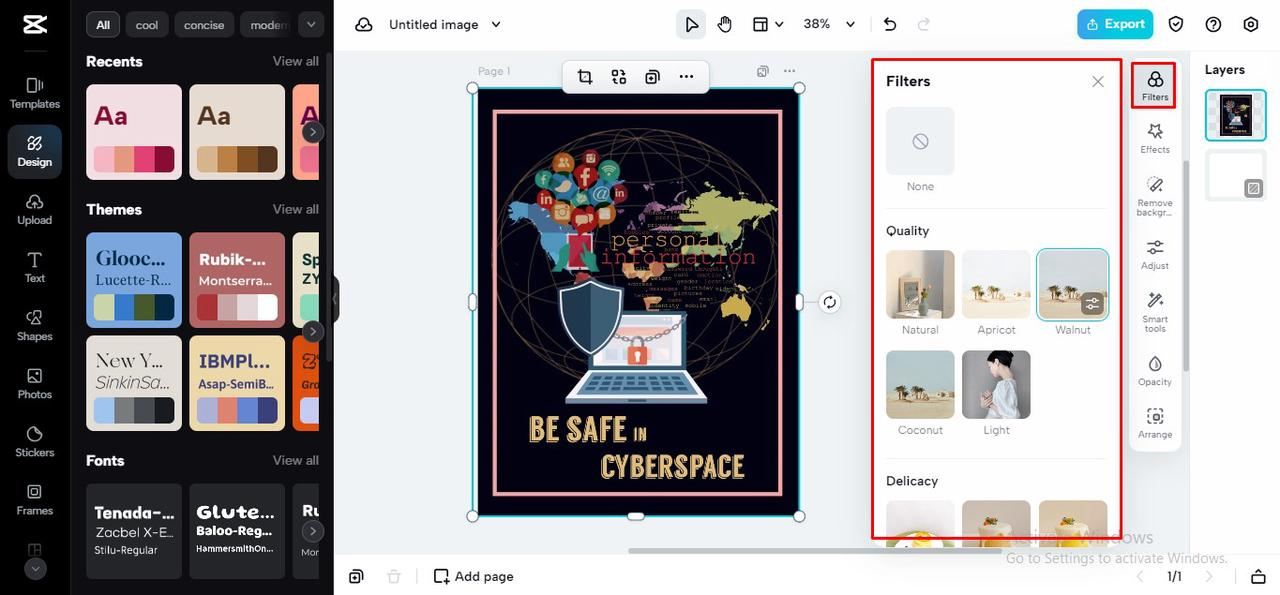Select the Design sidebar tab

pyautogui.click(x=35, y=151)
